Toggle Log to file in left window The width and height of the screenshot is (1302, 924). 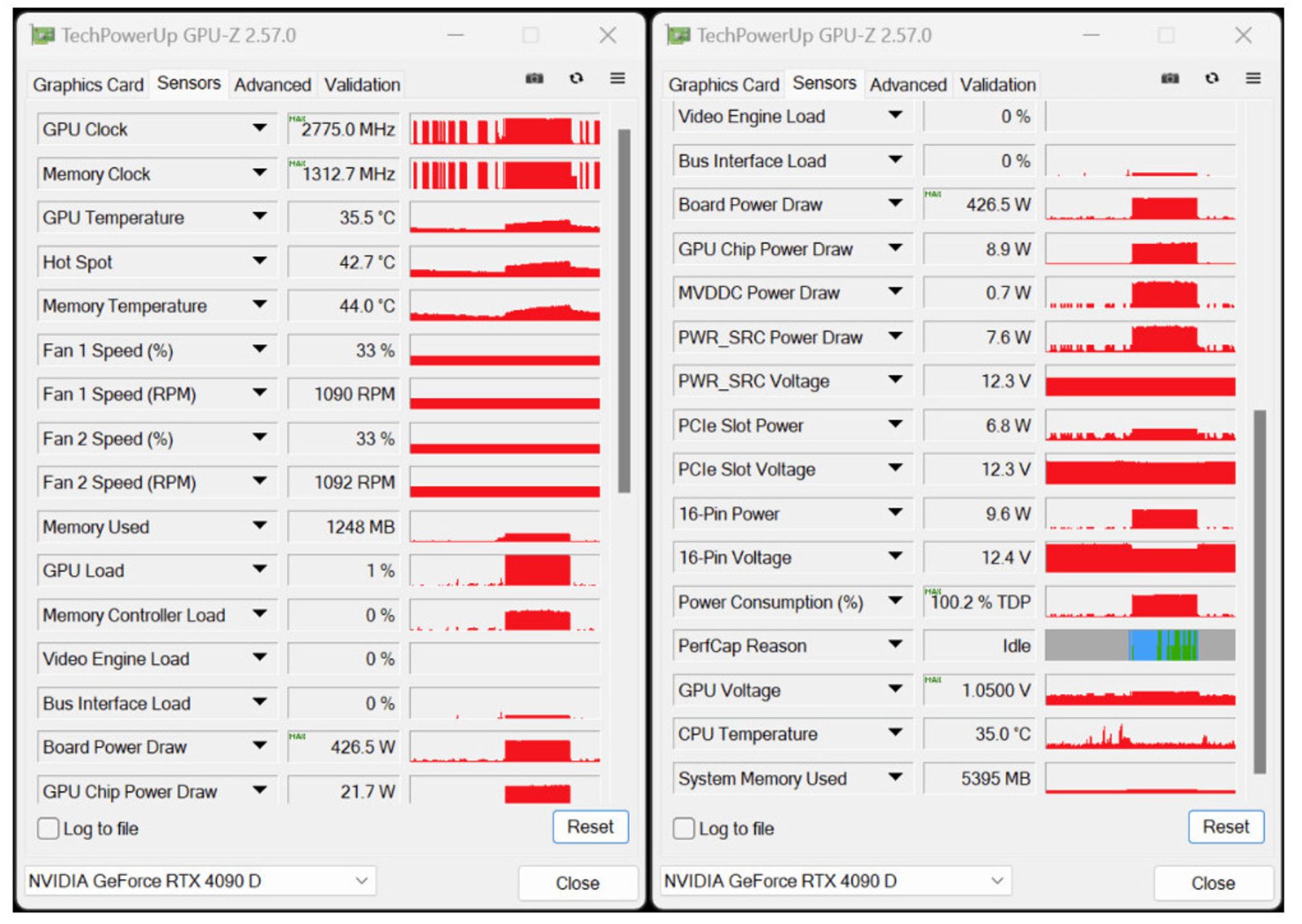(48, 828)
